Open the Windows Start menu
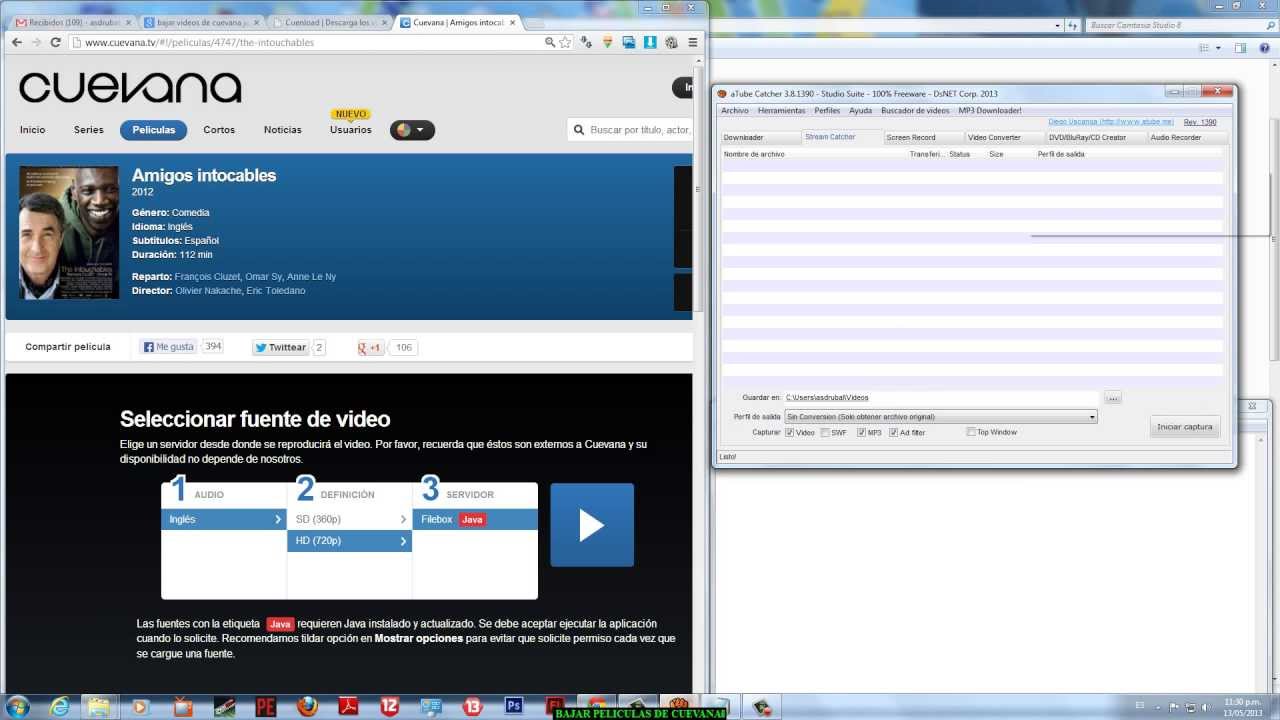The width and height of the screenshot is (1280, 720). tap(19, 706)
